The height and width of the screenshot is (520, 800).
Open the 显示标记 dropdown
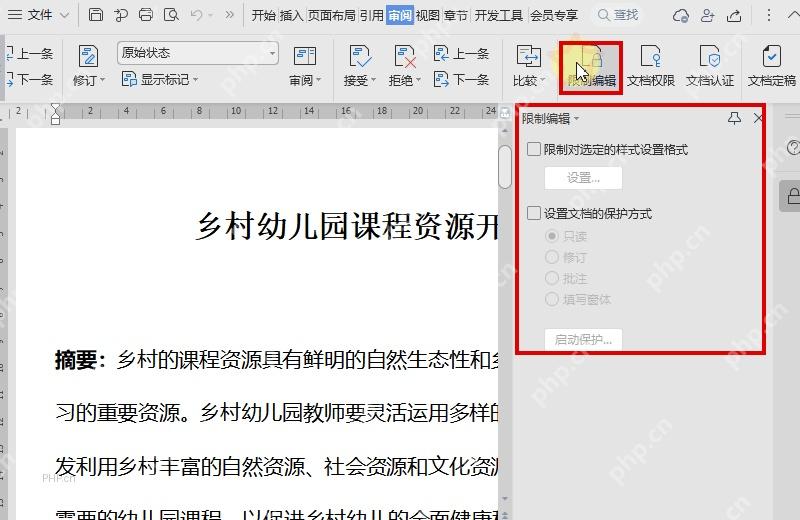point(160,80)
